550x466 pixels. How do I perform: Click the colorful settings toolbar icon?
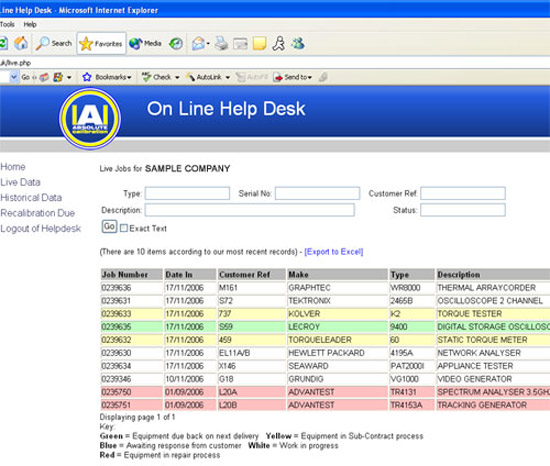click(58, 77)
